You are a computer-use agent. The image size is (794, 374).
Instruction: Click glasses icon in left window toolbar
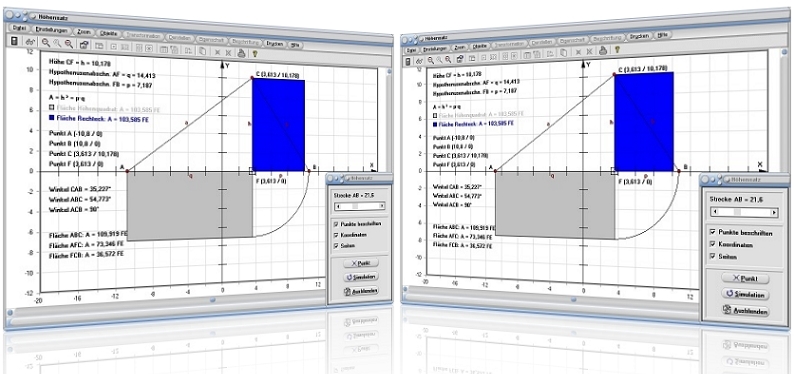coord(29,43)
